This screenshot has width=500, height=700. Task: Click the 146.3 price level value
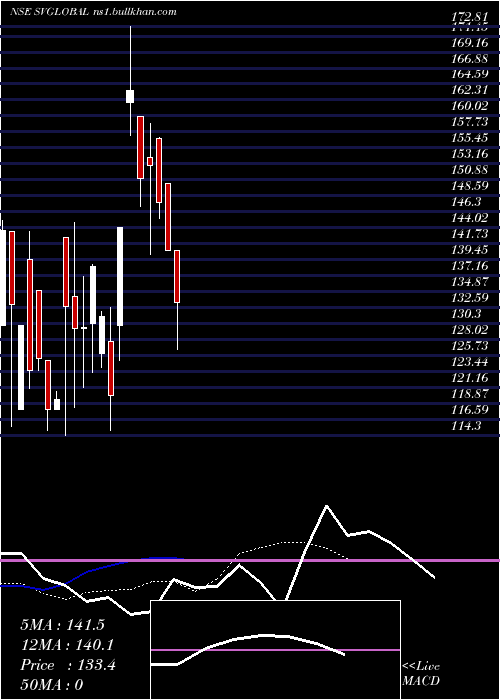[467, 202]
